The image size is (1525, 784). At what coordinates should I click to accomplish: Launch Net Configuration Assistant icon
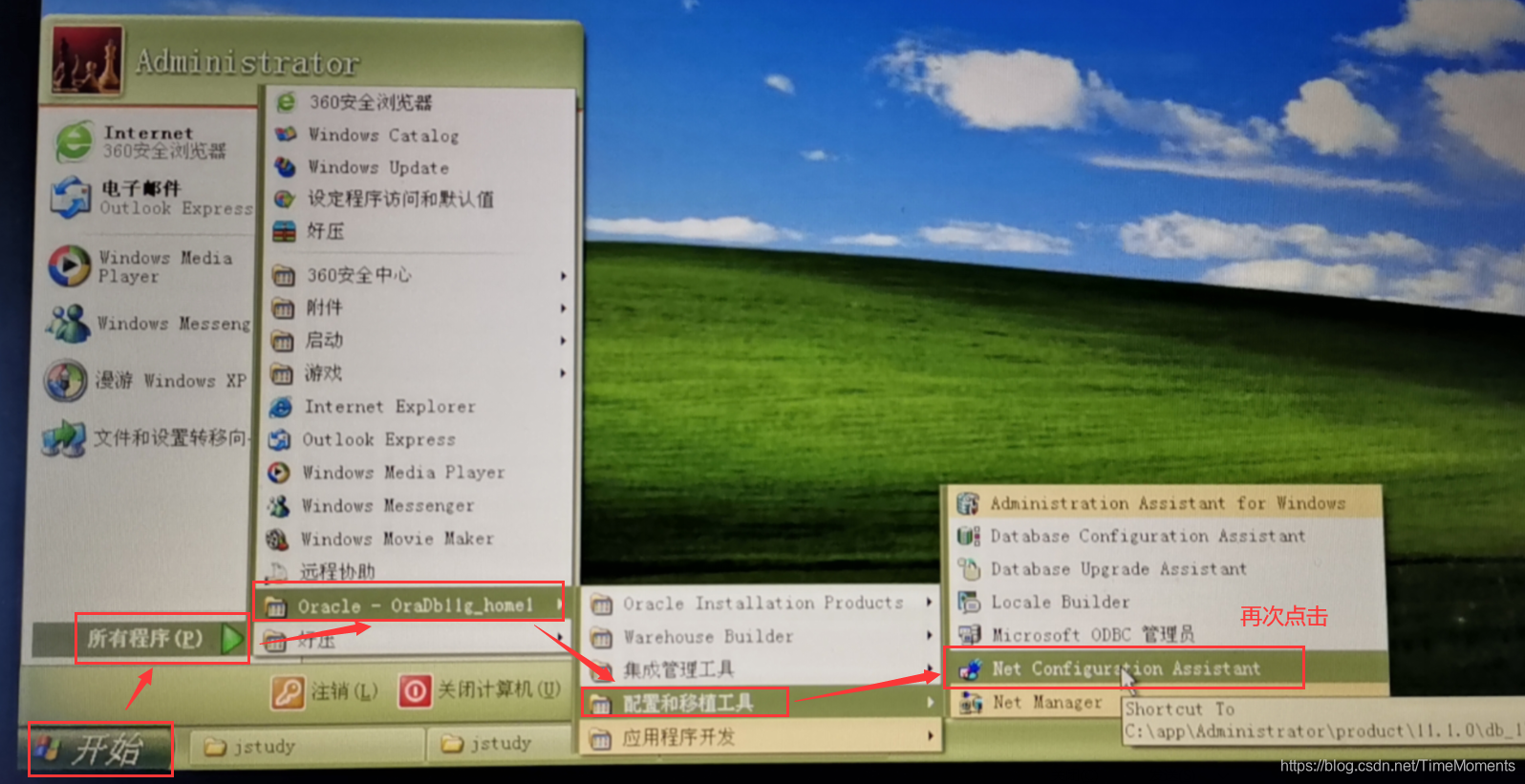pyautogui.click(x=970, y=668)
